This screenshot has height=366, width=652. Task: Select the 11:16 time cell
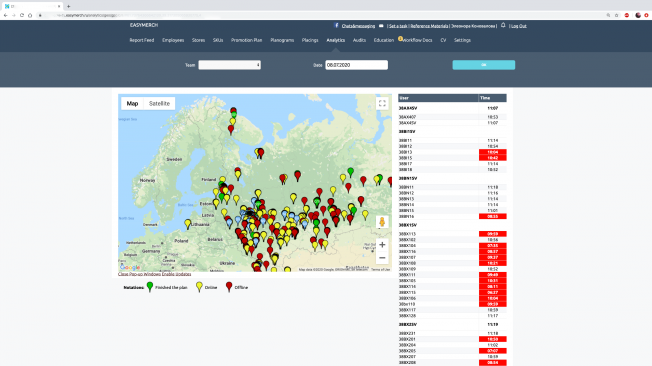[x=493, y=193]
